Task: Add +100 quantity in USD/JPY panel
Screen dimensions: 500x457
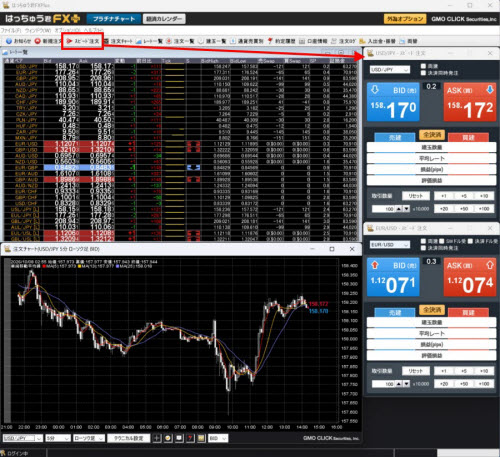Action: coord(484,209)
